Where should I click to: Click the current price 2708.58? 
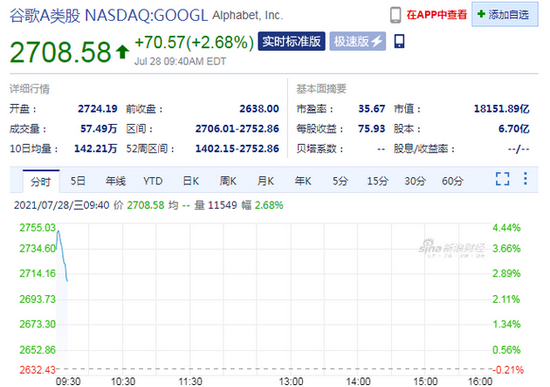(x=61, y=52)
